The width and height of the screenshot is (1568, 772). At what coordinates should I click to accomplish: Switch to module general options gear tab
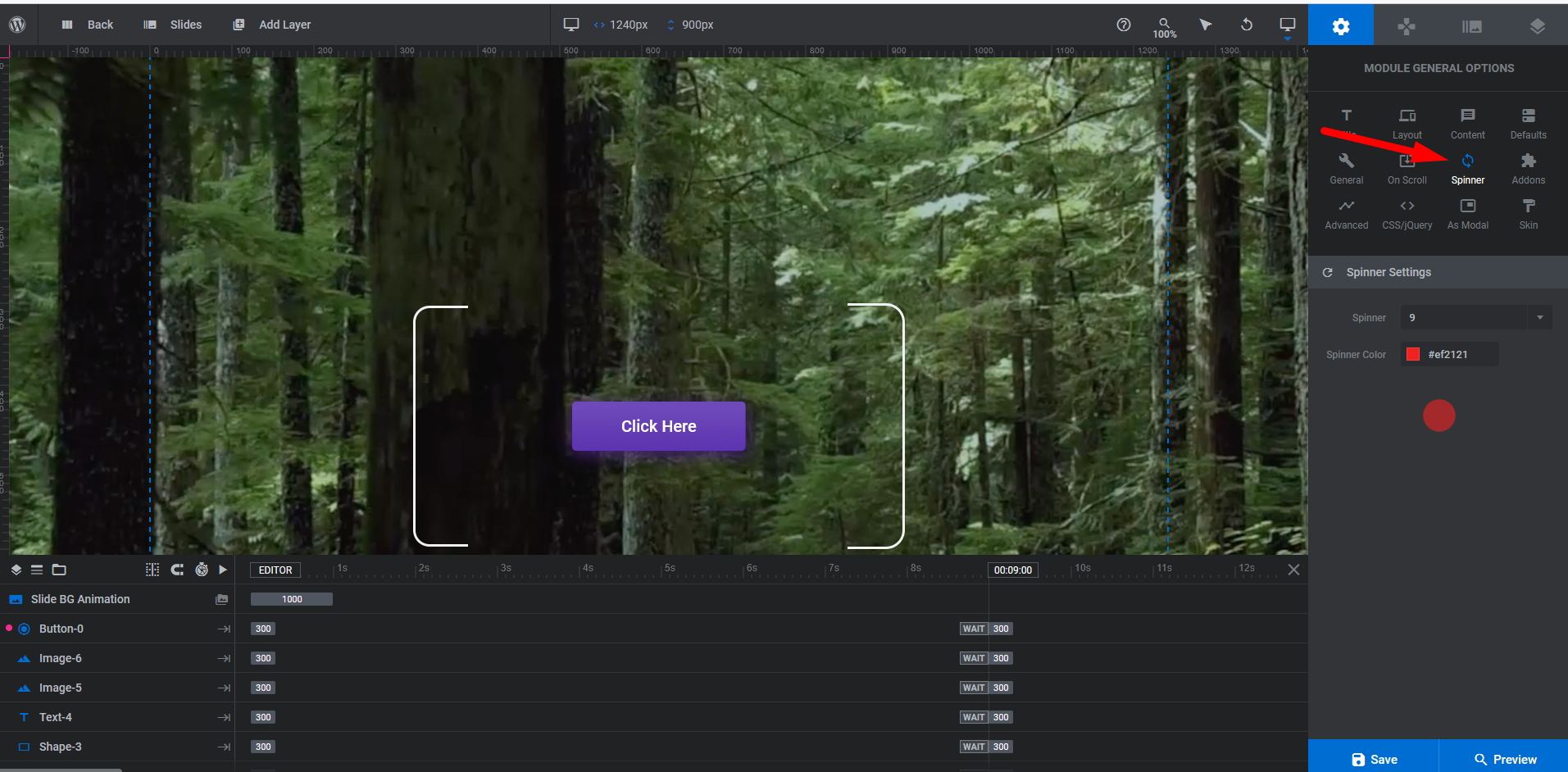click(x=1341, y=26)
